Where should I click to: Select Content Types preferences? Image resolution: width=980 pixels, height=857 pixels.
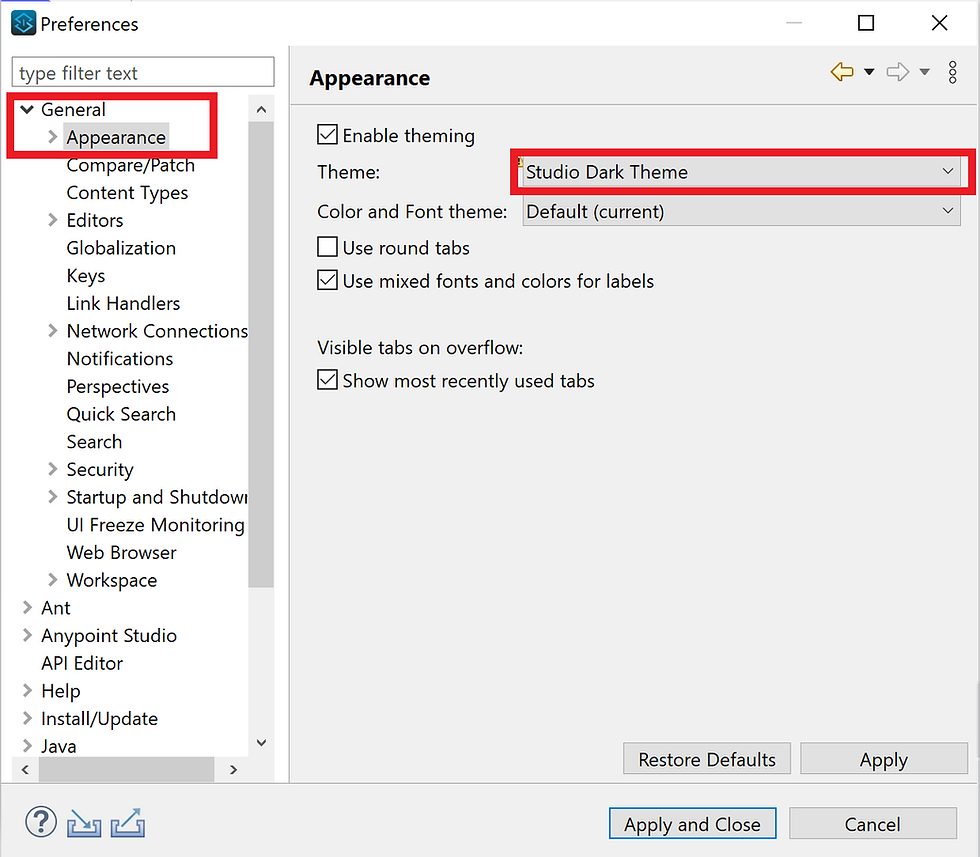coord(127,193)
